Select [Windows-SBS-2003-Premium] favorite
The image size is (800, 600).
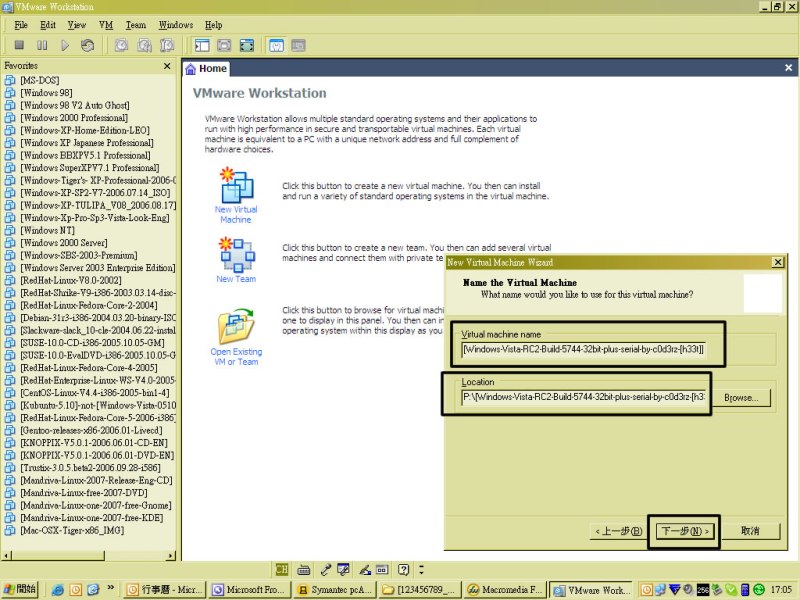(x=79, y=255)
